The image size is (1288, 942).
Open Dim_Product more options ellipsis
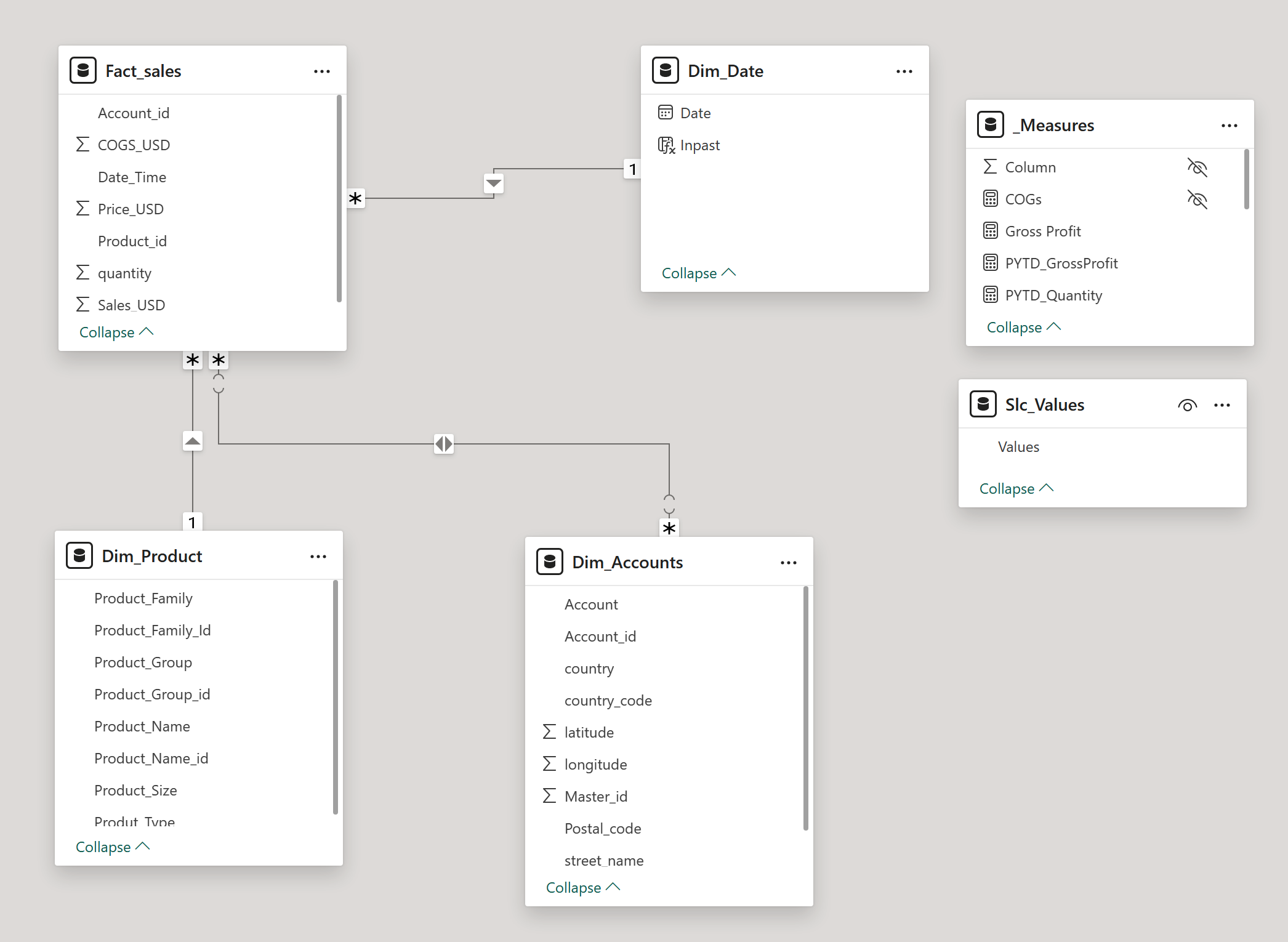click(318, 557)
